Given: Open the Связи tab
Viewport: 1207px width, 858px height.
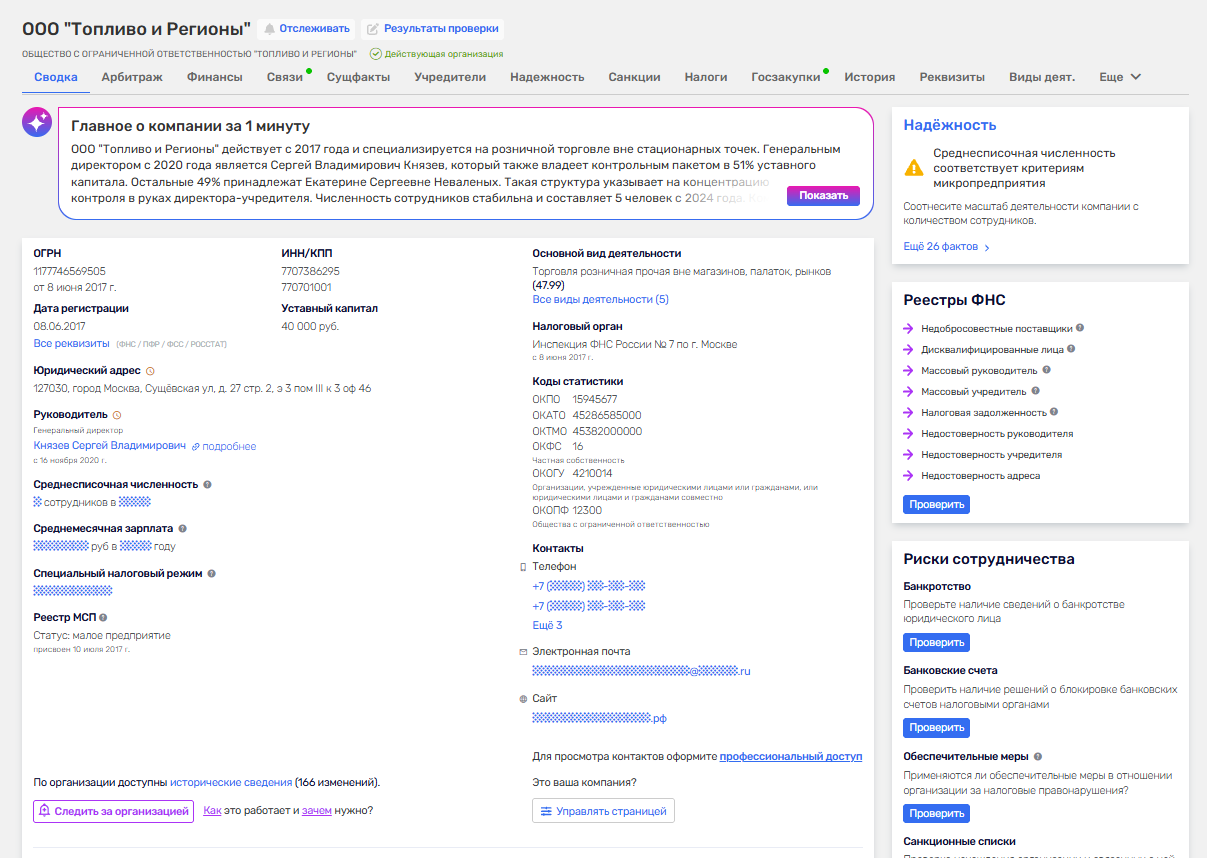Looking at the screenshot, I should coord(285,77).
